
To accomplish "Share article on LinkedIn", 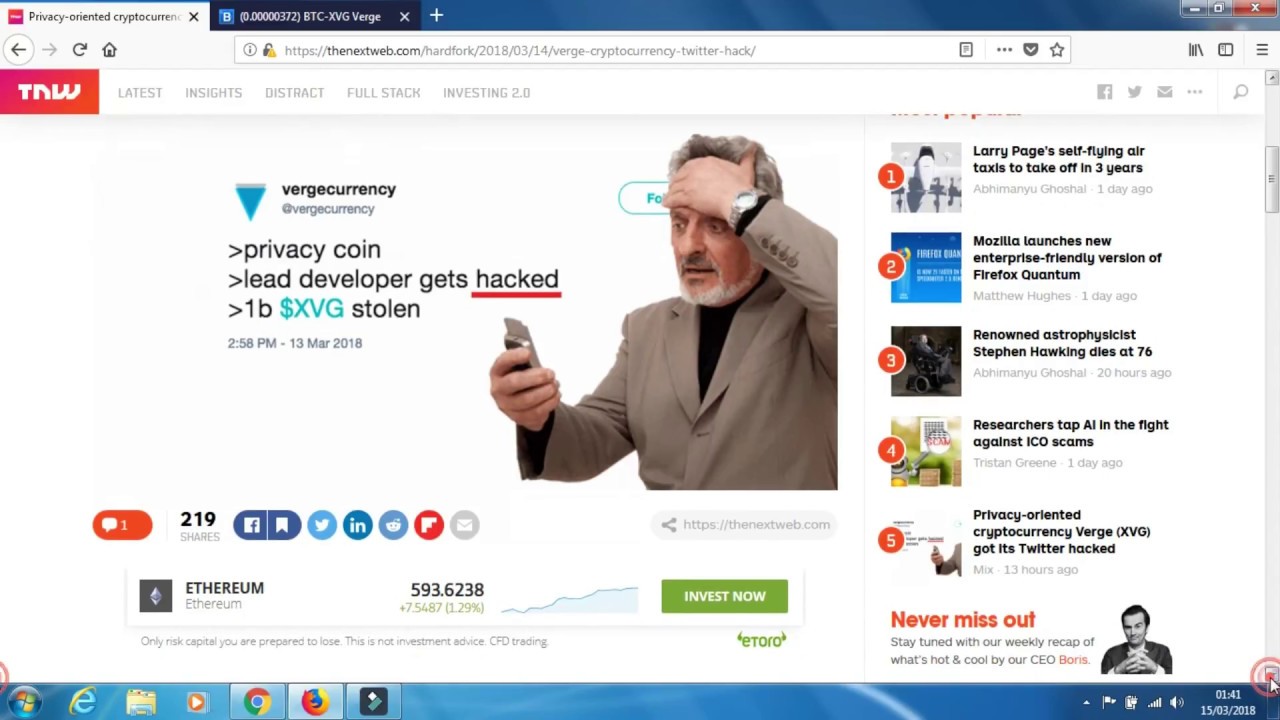I will 357,524.
